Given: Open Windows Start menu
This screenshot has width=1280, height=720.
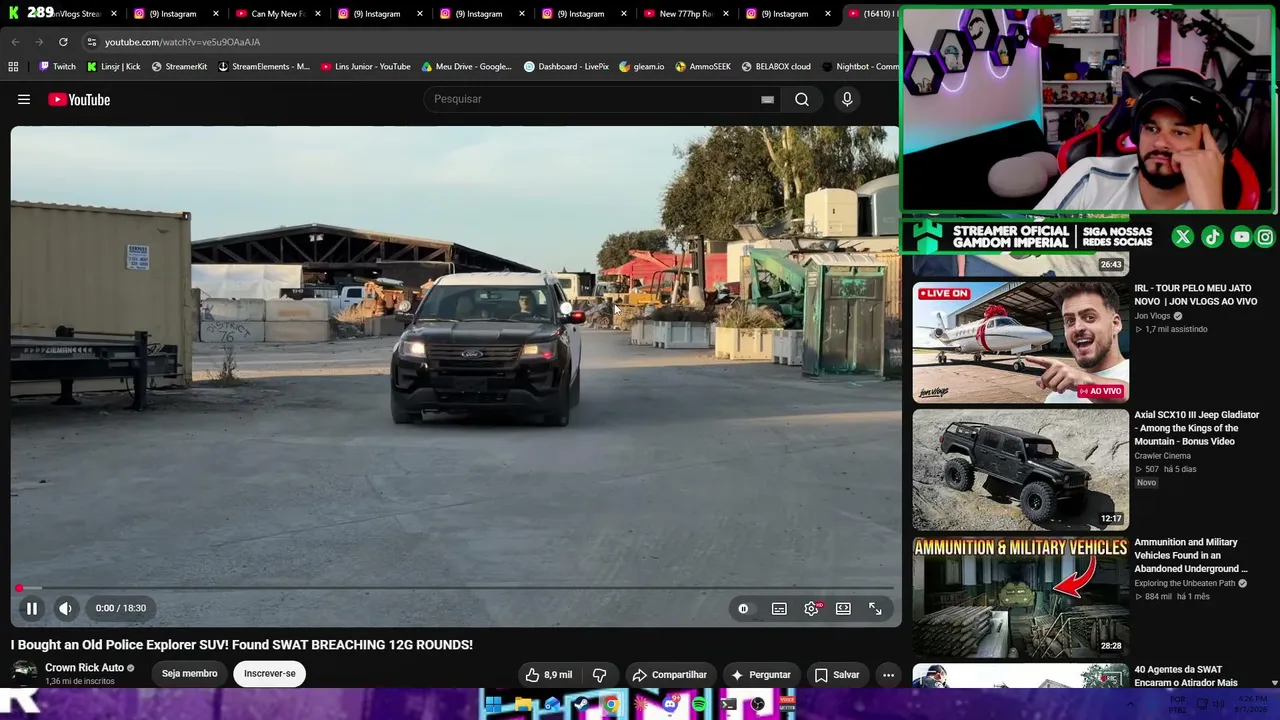Looking at the screenshot, I should point(493,705).
